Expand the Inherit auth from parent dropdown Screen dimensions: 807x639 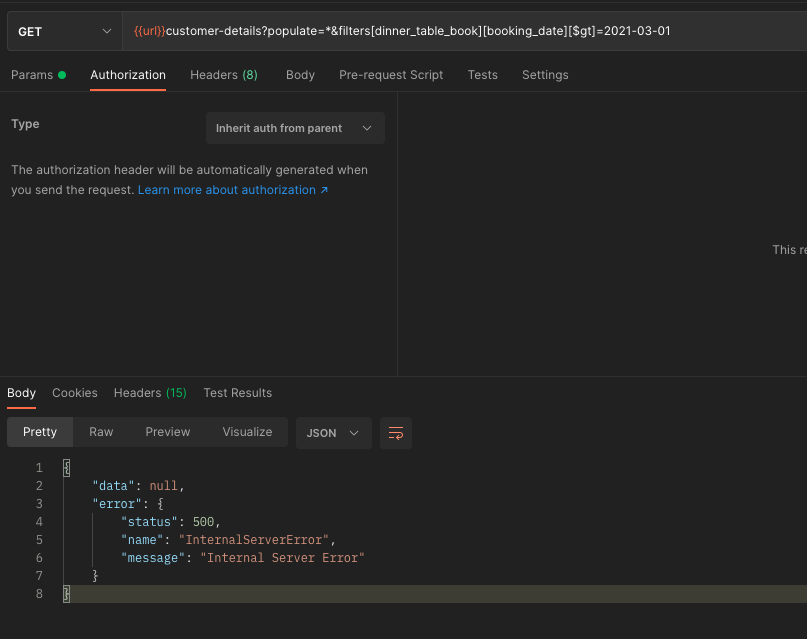click(295, 128)
